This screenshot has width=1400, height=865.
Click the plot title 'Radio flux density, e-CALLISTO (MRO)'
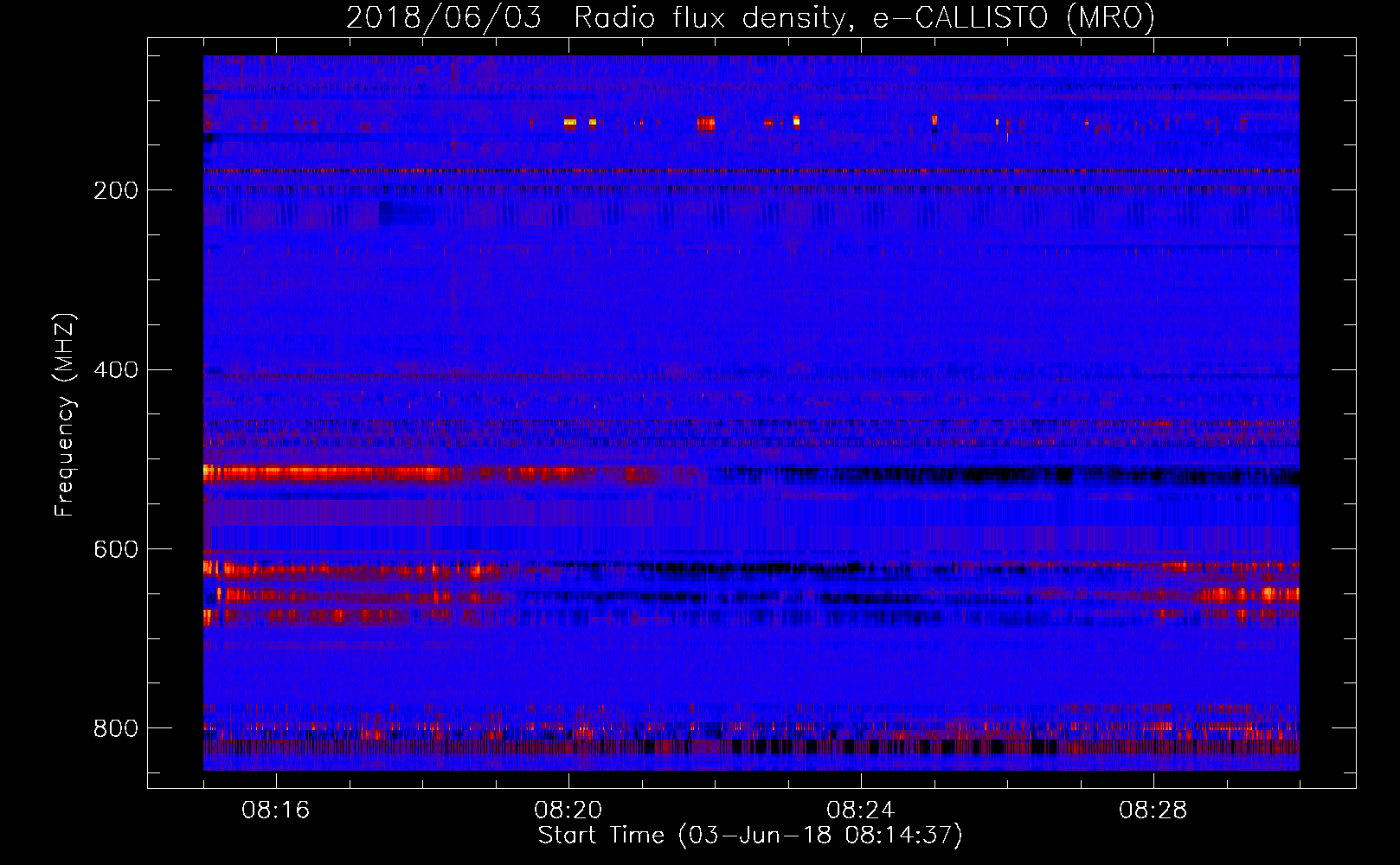pyautogui.click(x=864, y=17)
